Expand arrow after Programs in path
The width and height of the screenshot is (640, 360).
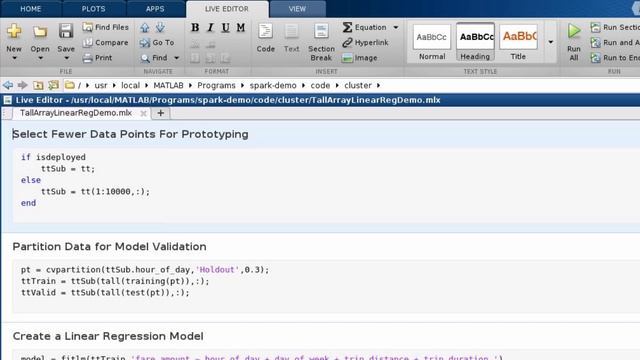[x=242, y=85]
